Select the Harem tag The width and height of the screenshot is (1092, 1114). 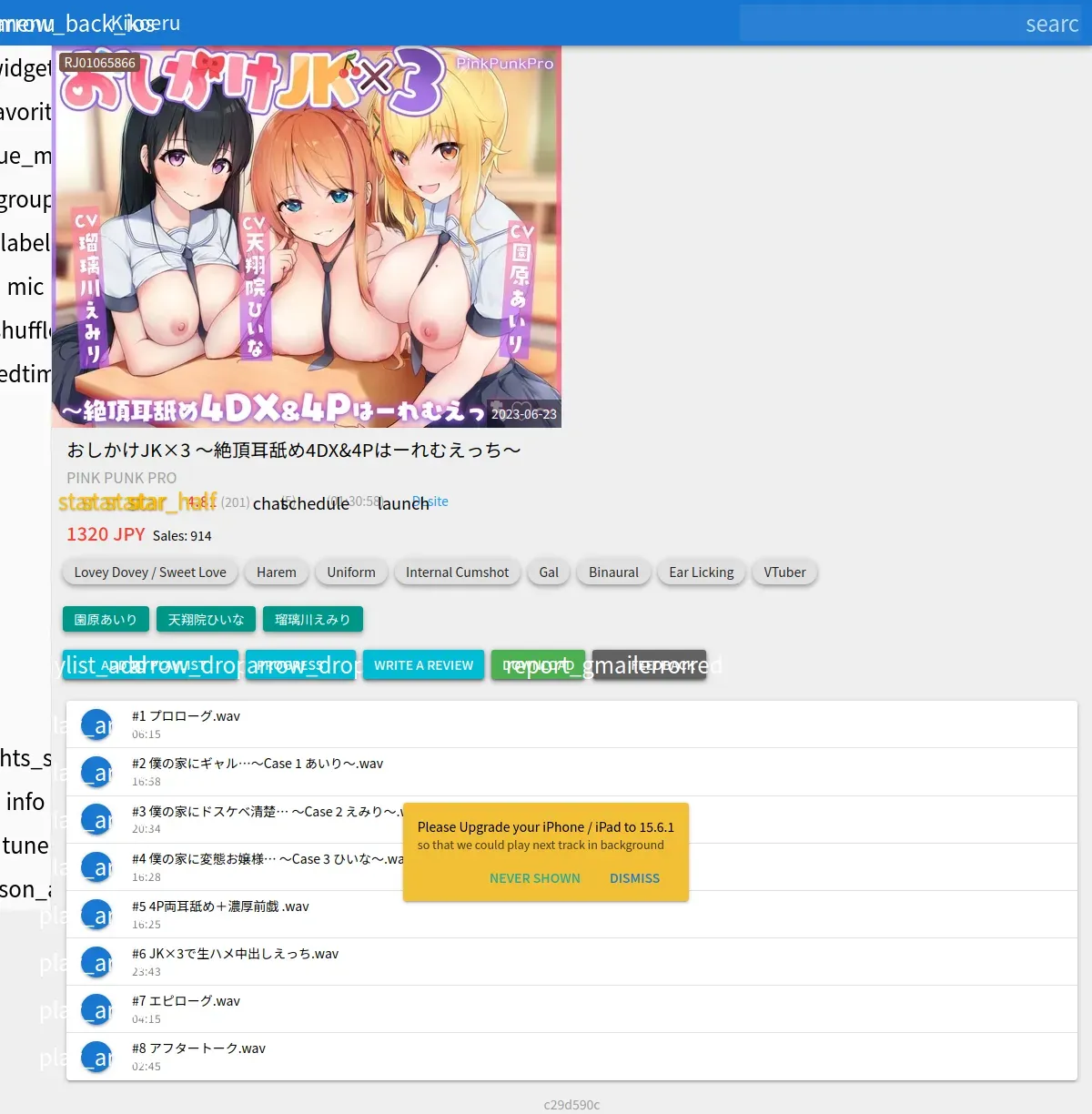pyautogui.click(x=277, y=572)
